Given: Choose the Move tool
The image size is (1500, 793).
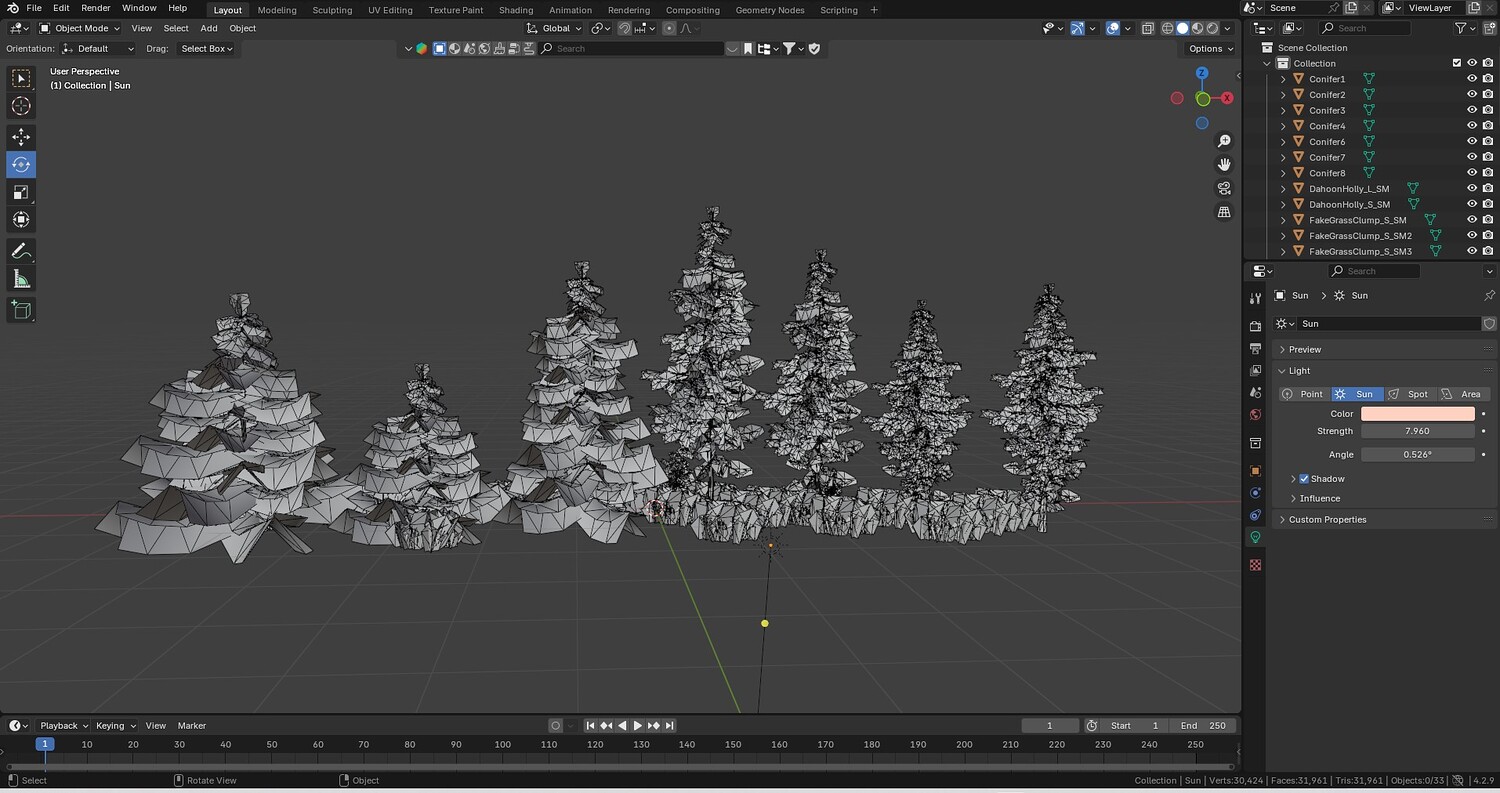Looking at the screenshot, I should coord(21,137).
